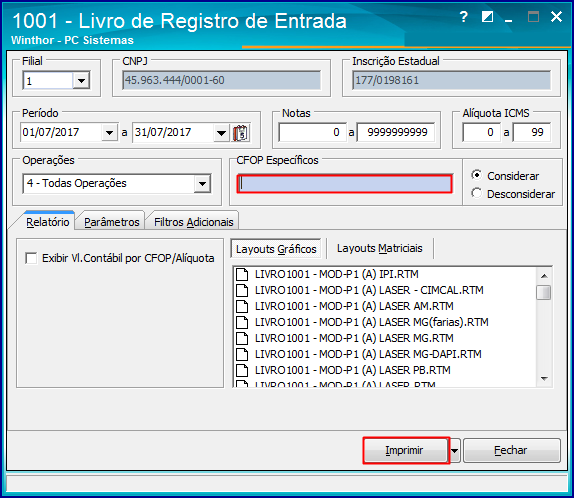
Task: Select the Layouts Matriciais tab
Action: tap(380, 248)
